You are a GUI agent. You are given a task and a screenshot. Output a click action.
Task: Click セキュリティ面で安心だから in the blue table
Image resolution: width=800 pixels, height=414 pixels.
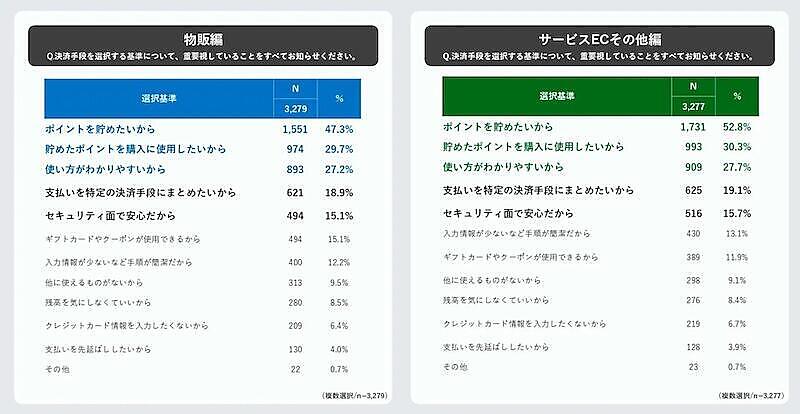tap(111, 214)
